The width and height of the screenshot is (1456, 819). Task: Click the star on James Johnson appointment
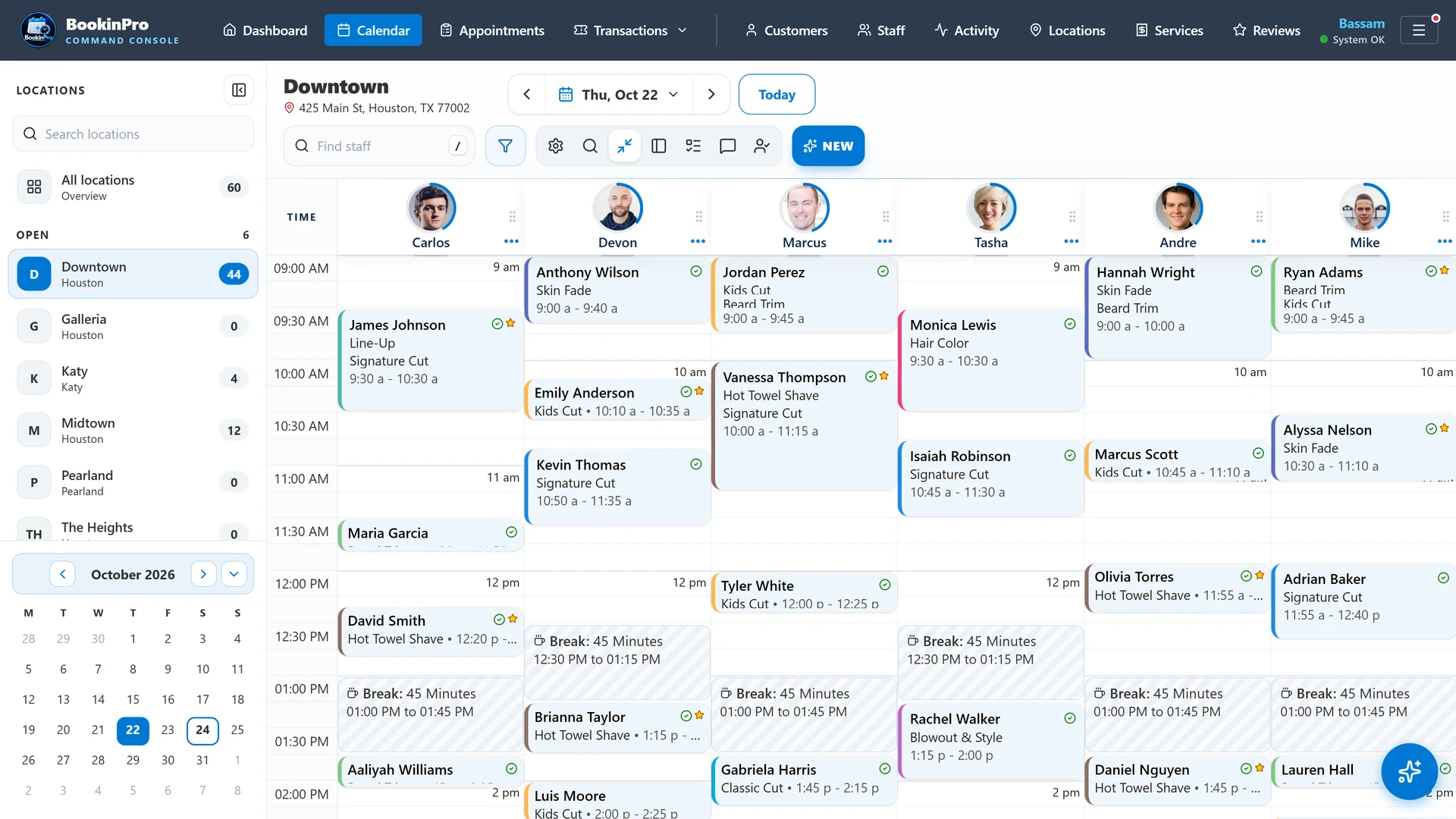point(511,323)
